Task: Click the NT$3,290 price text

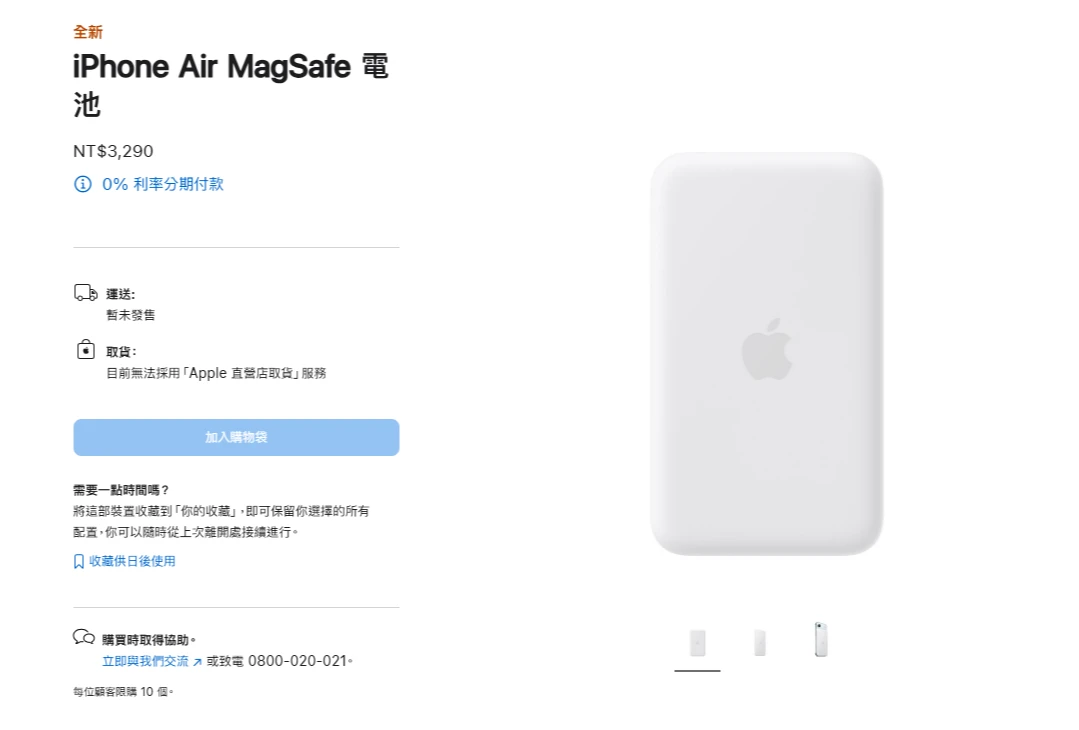Action: pos(114,151)
